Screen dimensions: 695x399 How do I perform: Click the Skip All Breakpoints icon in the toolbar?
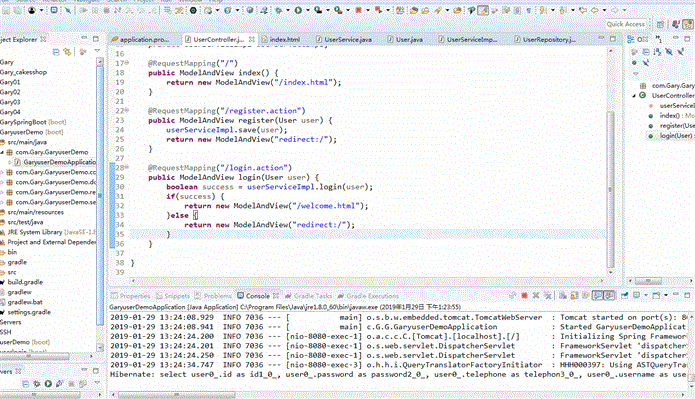(x=68, y=10)
